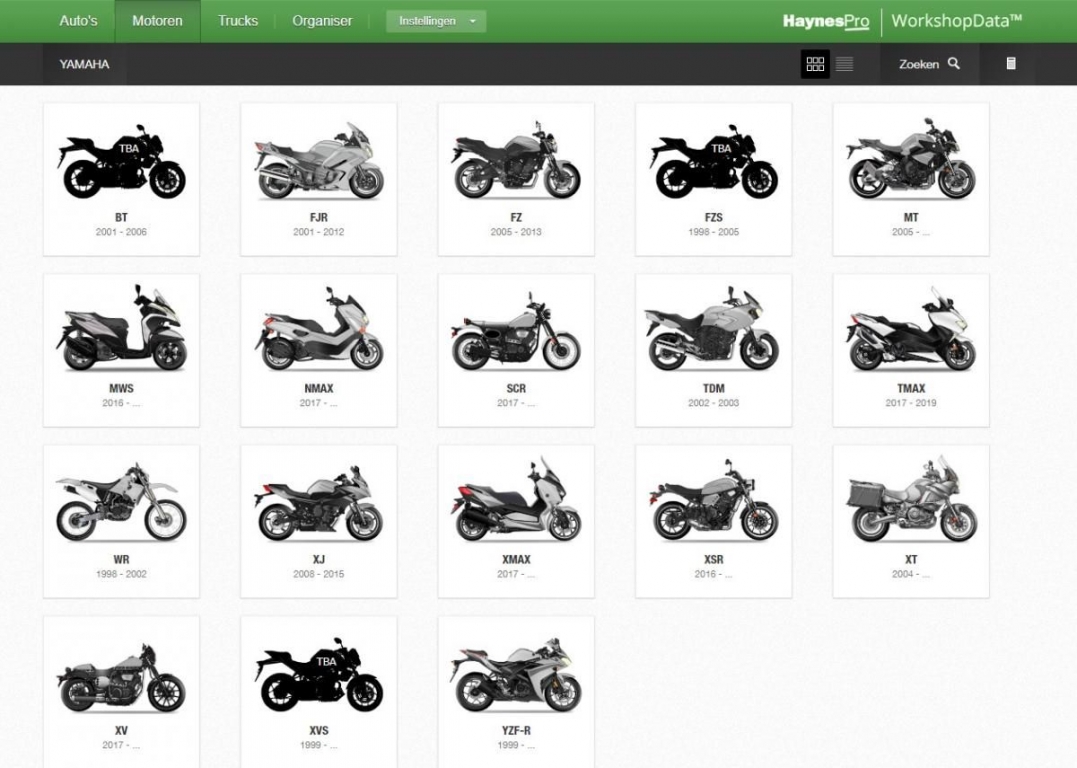Viewport: 1077px width, 768px height.
Task: Click the Instellingen dropdown arrow
Action: point(473,21)
